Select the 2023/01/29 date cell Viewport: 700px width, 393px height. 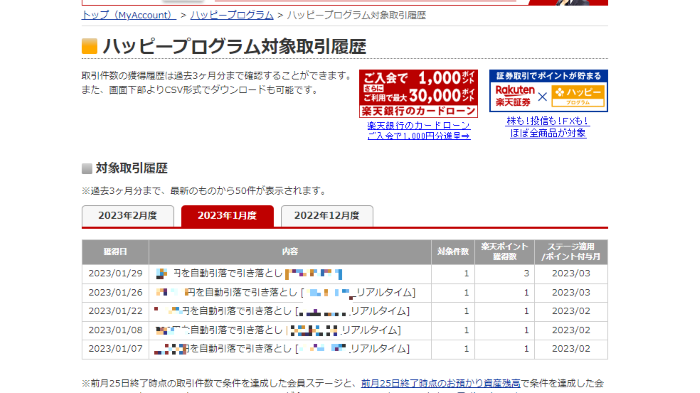point(115,273)
